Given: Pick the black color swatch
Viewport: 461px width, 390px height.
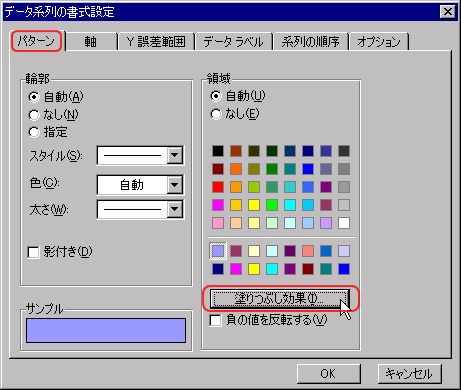Looking at the screenshot, I should pyautogui.click(x=218, y=151).
